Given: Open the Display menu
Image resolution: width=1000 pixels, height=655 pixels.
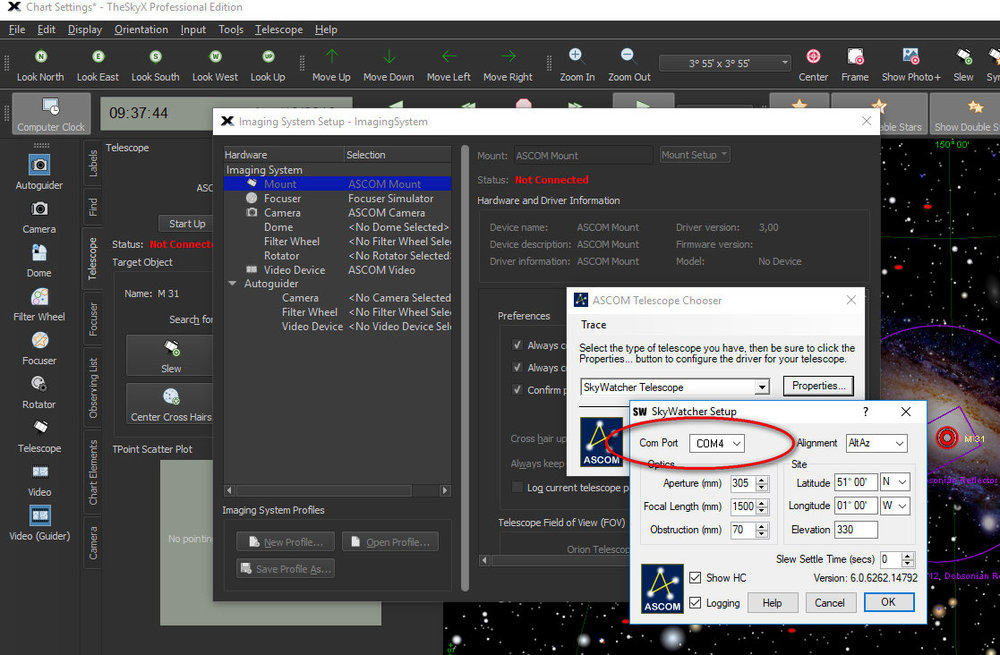Looking at the screenshot, I should 85,29.
